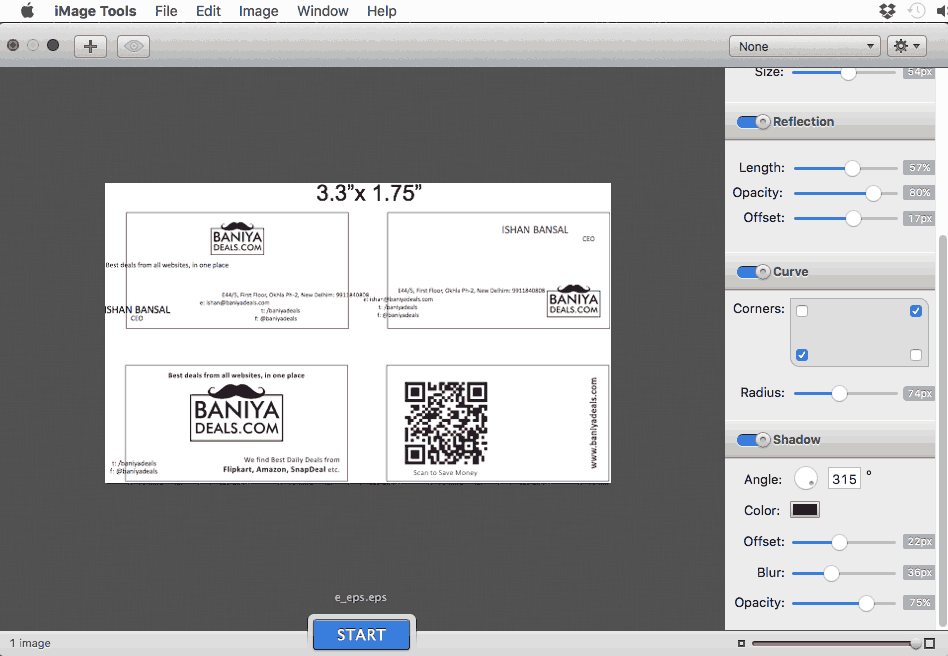Screen dimensions: 948x656
Task: Click the red close window button
Action: 13,45
